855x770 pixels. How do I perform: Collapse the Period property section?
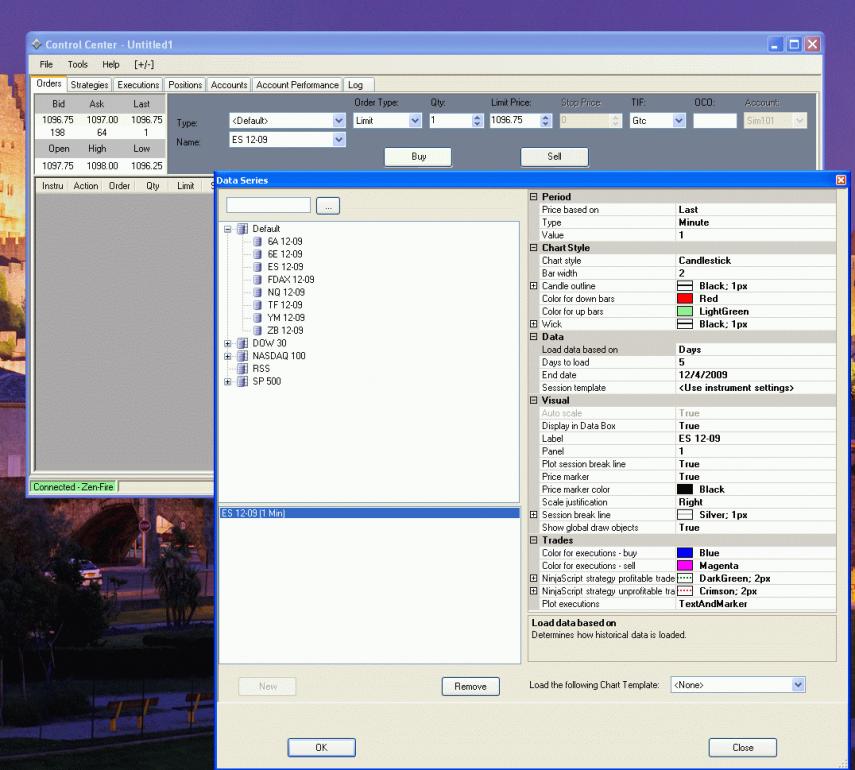pyautogui.click(x=534, y=197)
